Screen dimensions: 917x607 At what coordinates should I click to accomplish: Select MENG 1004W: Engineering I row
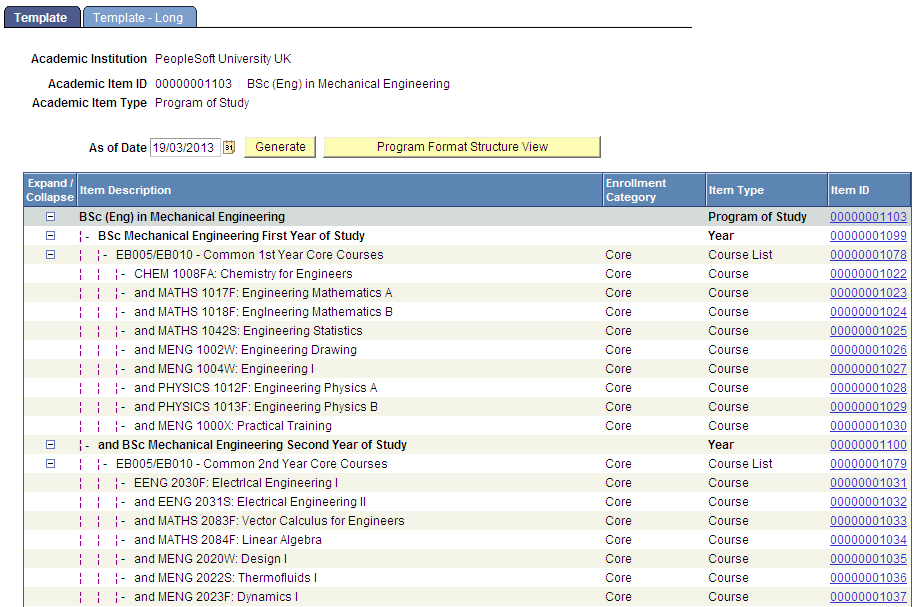point(467,369)
